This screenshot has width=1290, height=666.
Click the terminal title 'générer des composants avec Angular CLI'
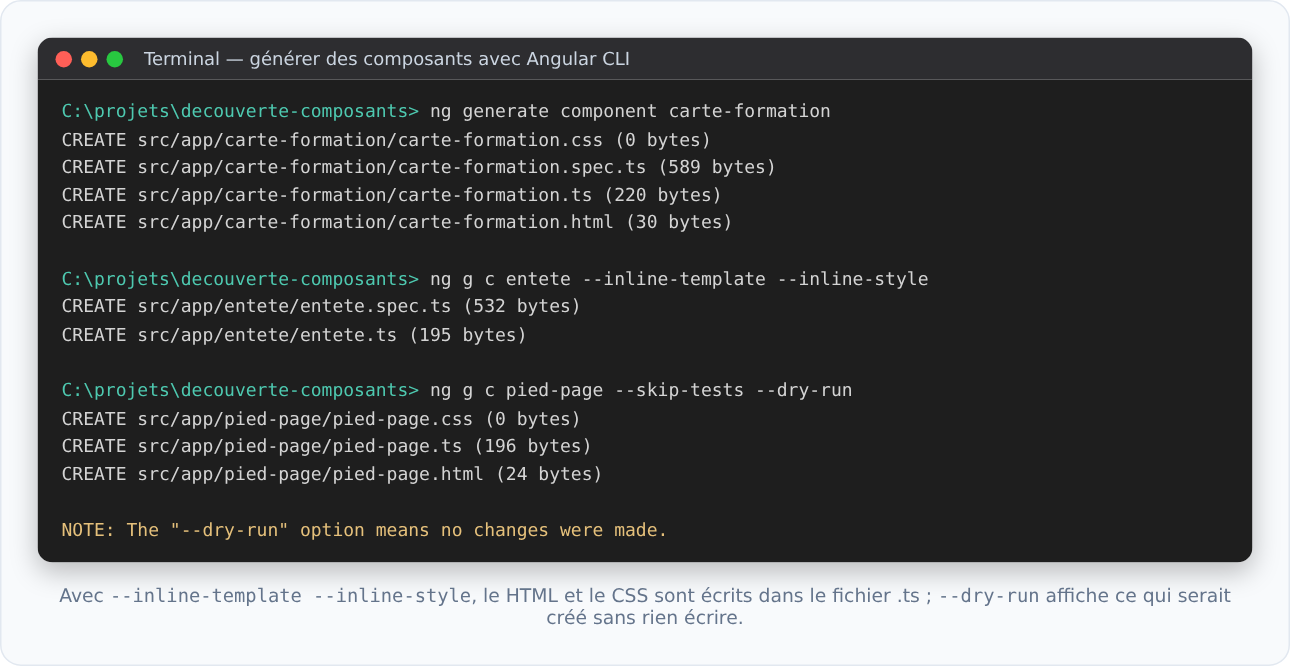387,59
